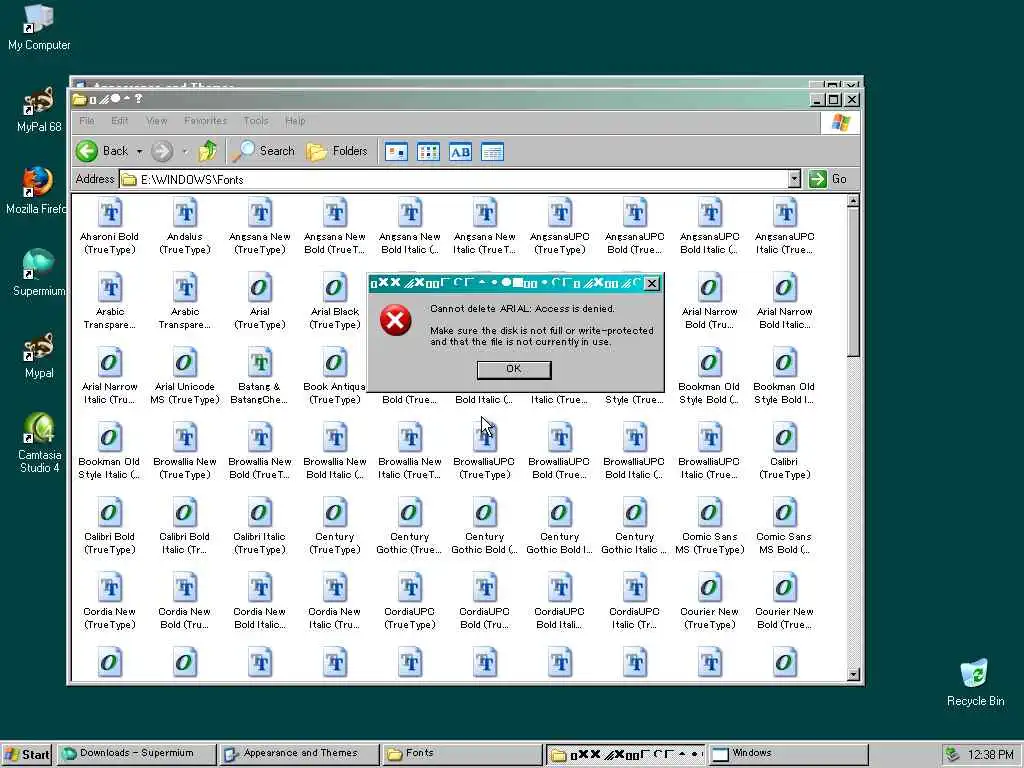The width and height of the screenshot is (1024, 768).
Task: Select the Cordia New (TrueType) font icon
Action: pos(110,601)
